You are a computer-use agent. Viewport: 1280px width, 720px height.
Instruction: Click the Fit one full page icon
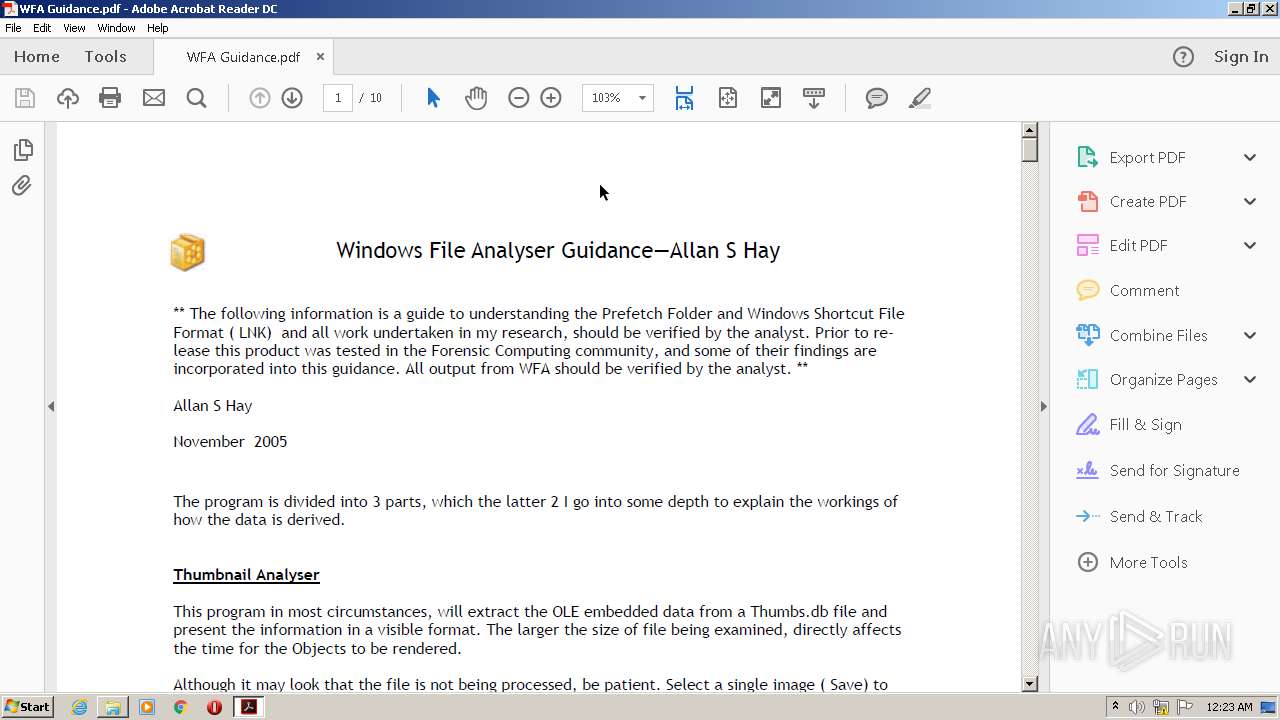pos(728,98)
